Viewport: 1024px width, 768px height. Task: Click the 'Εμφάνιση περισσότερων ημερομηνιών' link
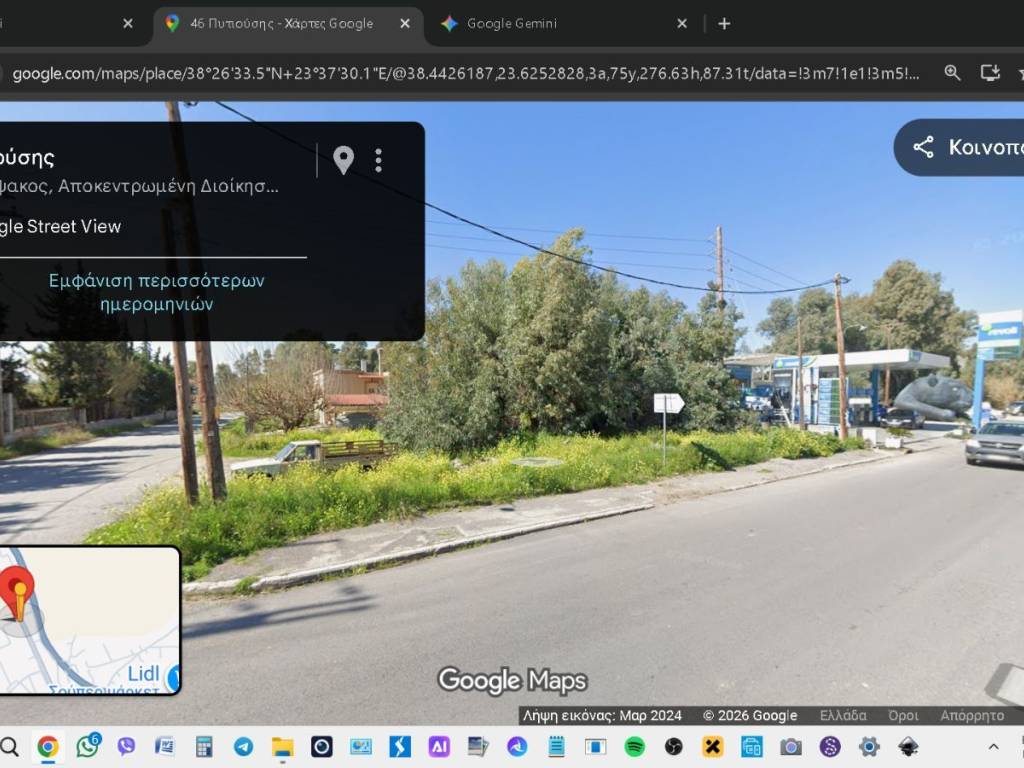[x=157, y=292]
